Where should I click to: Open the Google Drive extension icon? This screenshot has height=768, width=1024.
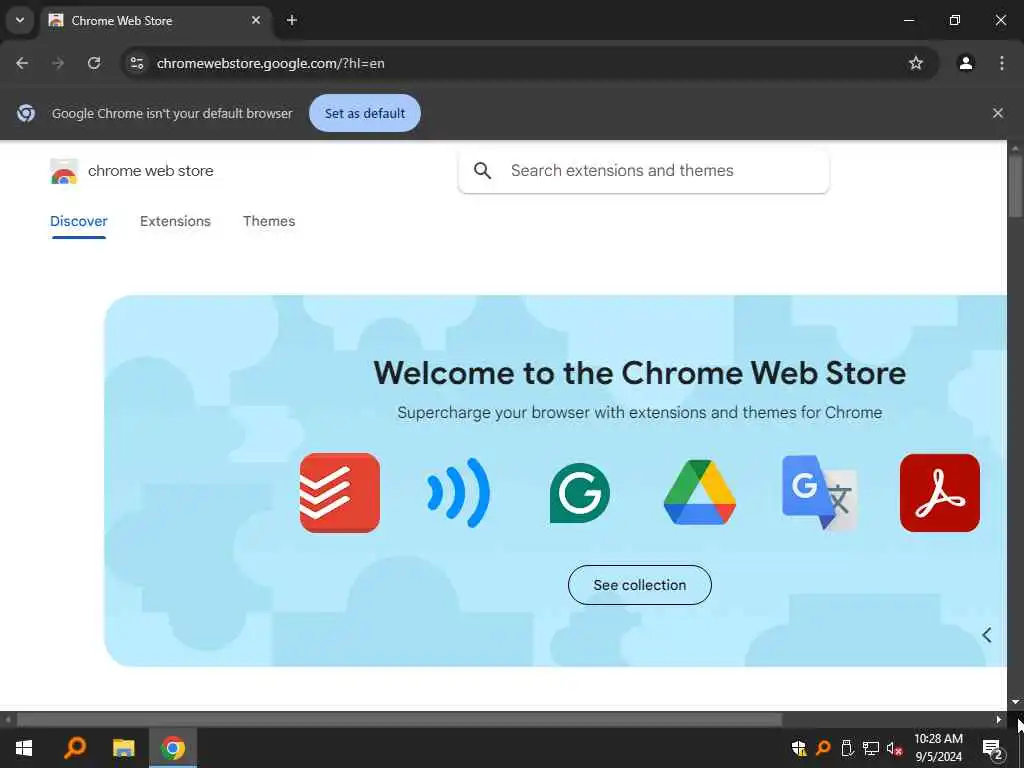click(x=699, y=492)
